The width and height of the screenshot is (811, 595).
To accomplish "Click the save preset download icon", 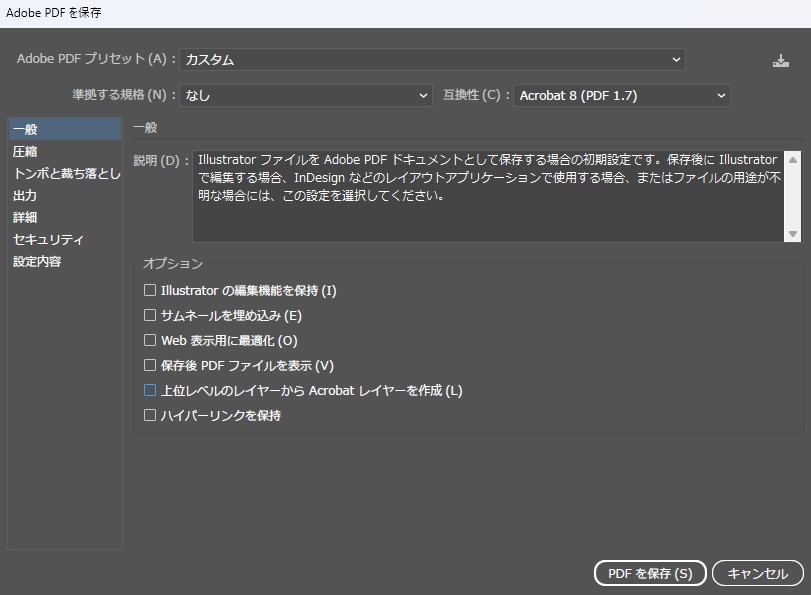I will (780, 61).
